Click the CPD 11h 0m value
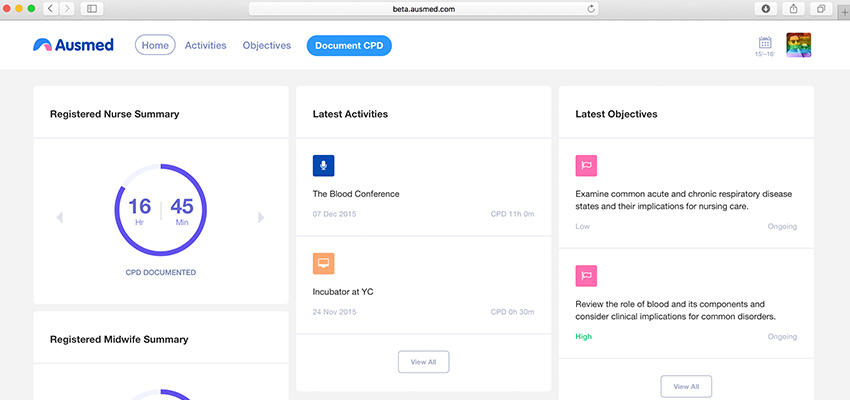Image resolution: width=850 pixels, height=400 pixels. 512,214
